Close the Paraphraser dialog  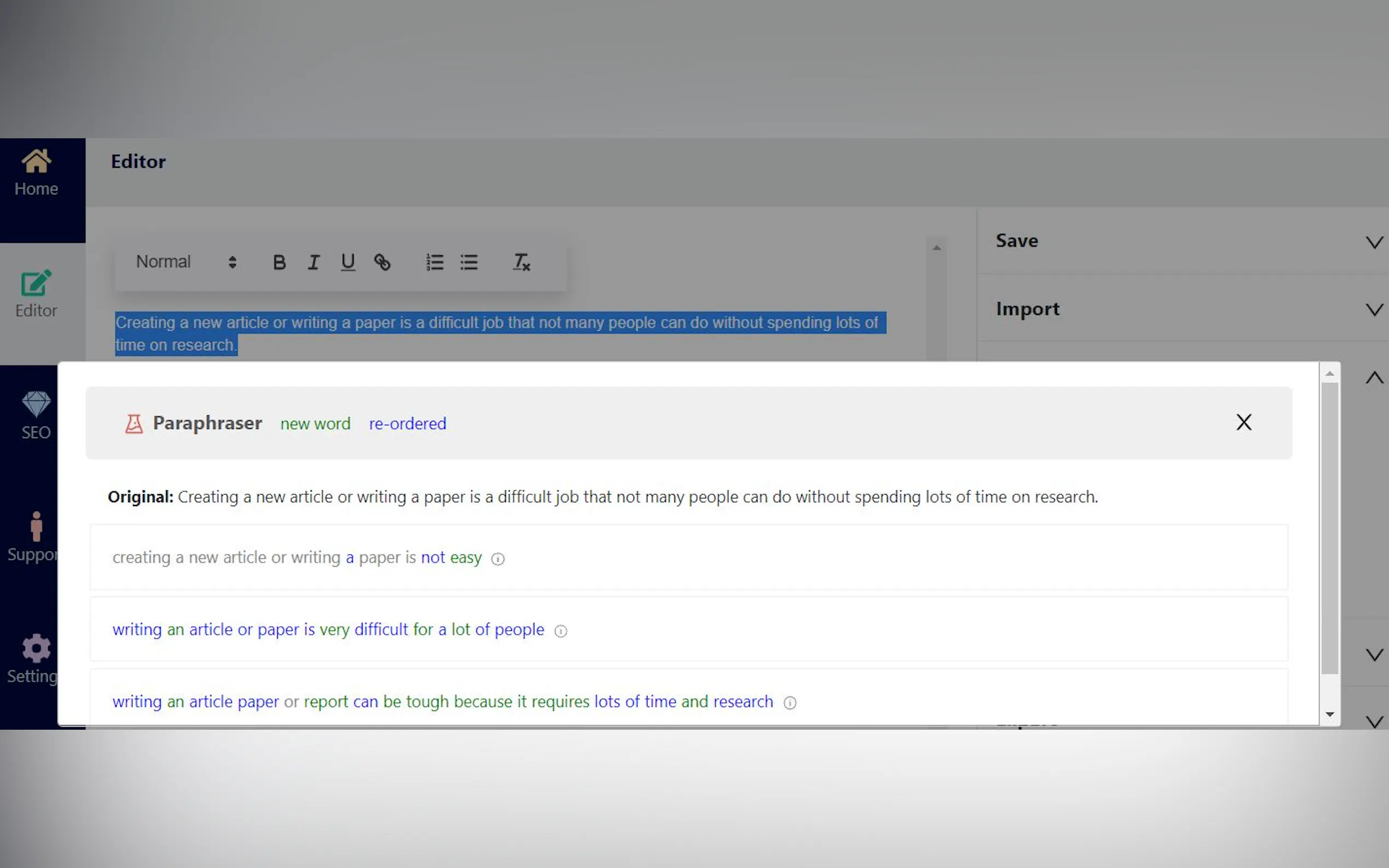1243,423
